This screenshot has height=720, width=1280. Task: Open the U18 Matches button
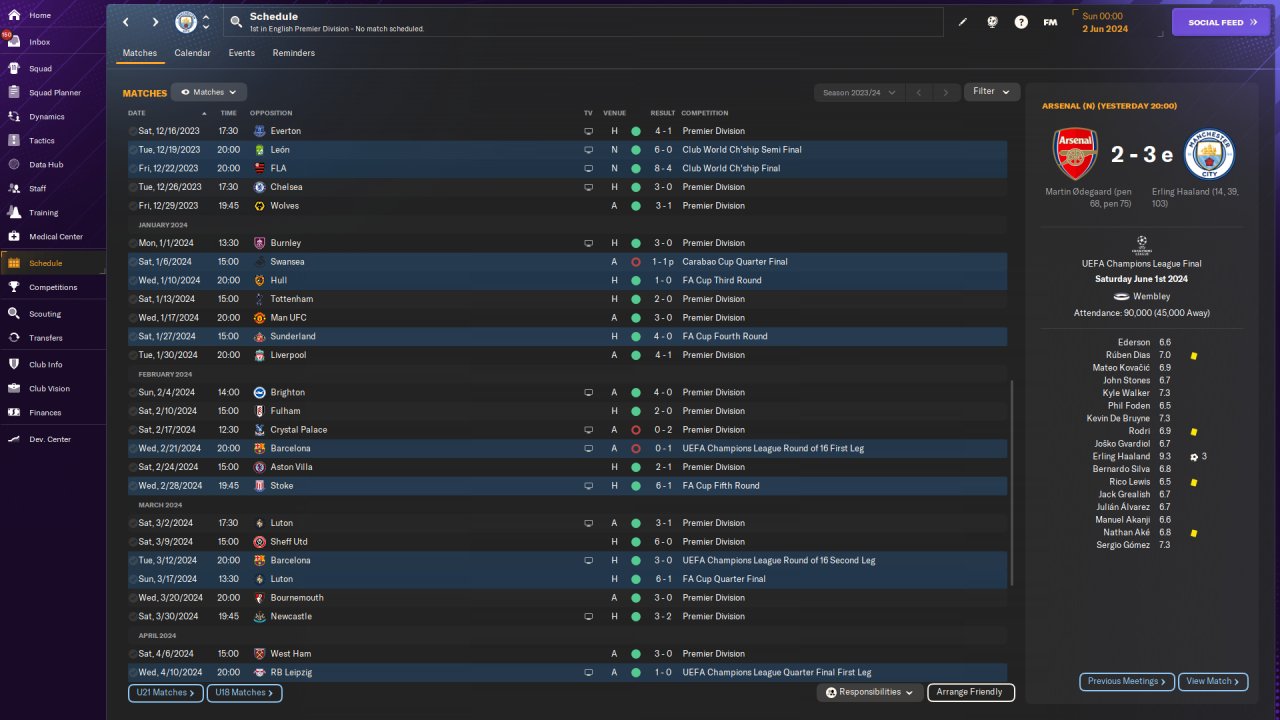(x=244, y=692)
